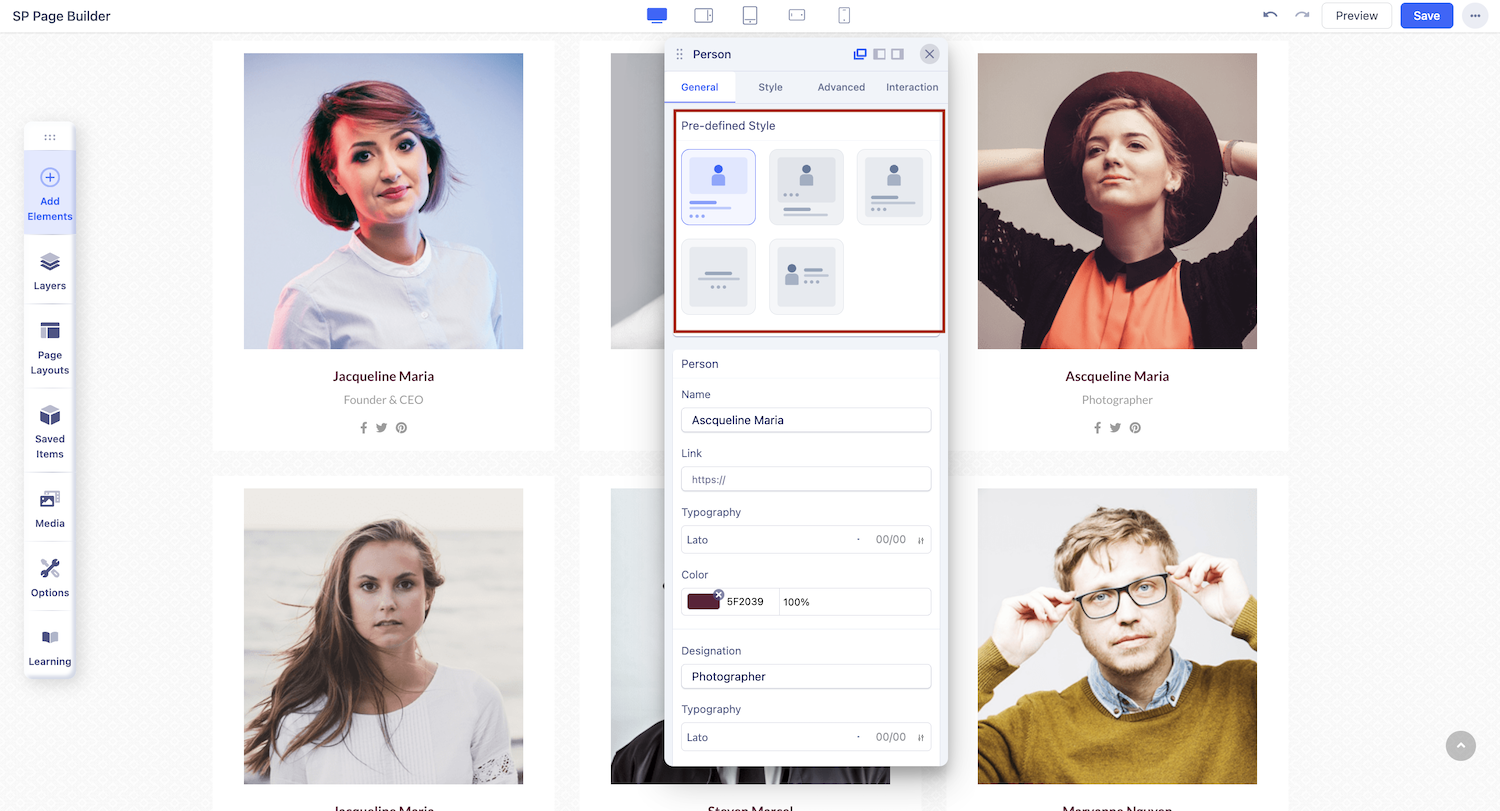Viewport: 1500px width, 811px height.
Task: Dock the Person panel to the left
Action: click(879, 54)
